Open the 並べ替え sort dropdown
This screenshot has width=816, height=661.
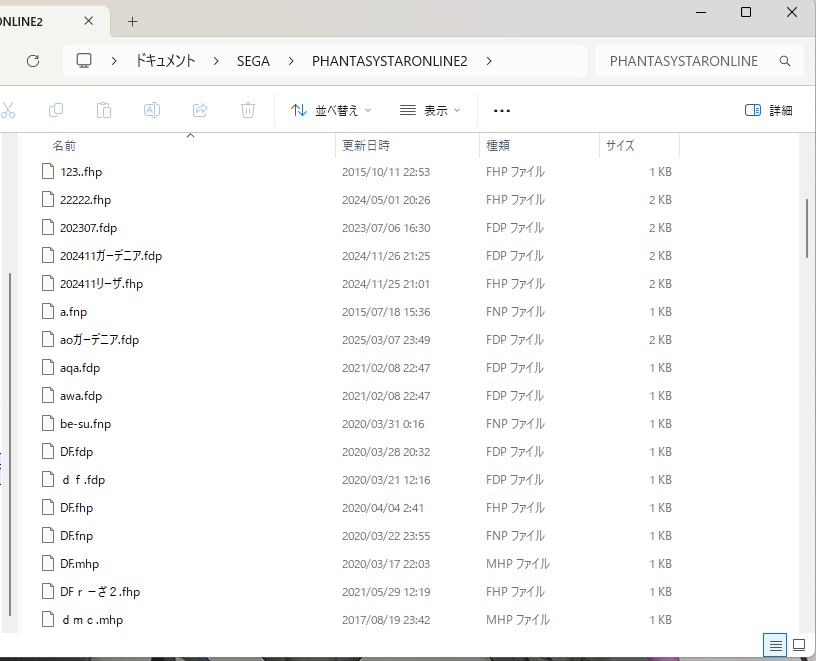tap(331, 110)
